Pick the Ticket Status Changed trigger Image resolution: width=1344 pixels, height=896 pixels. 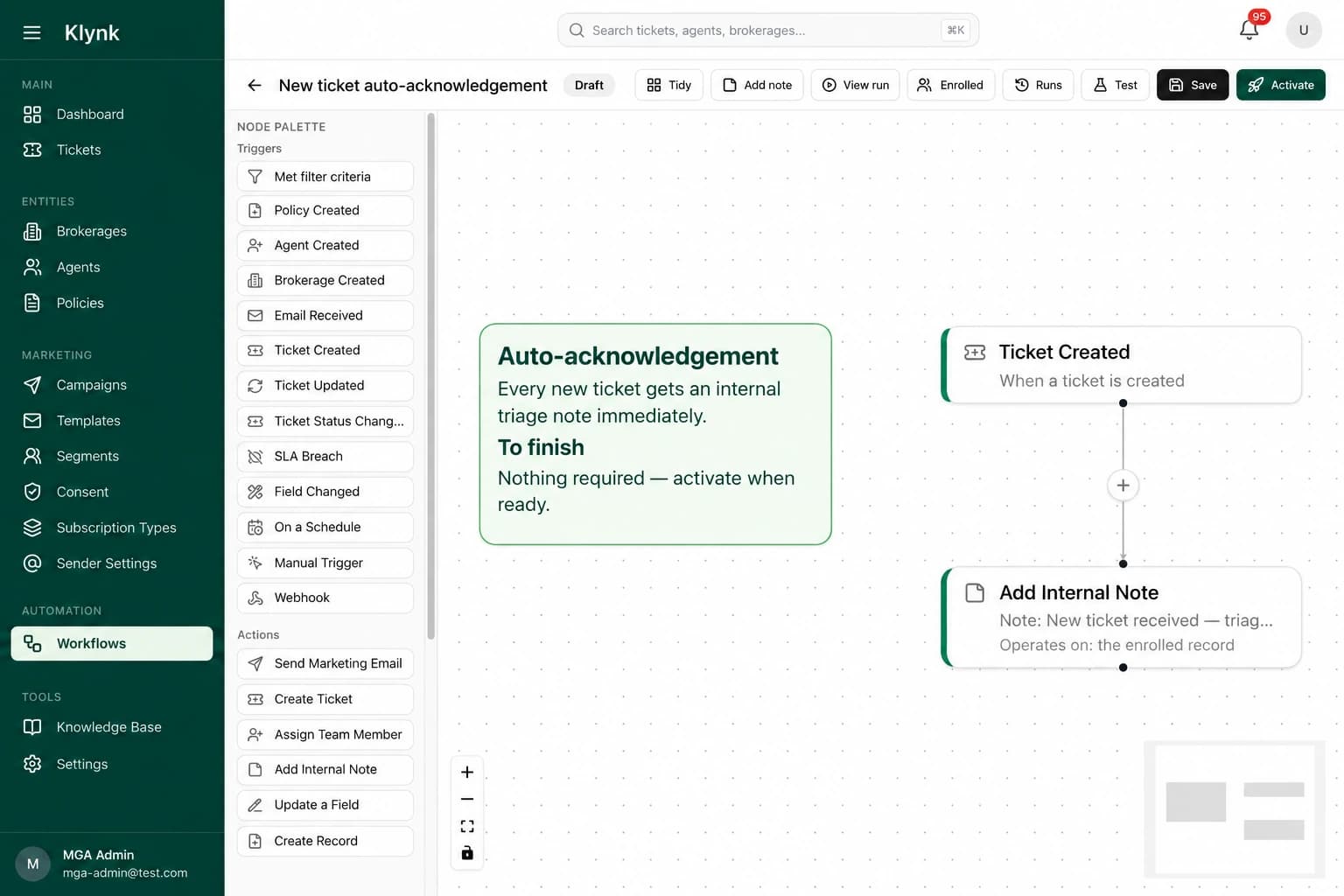(325, 421)
